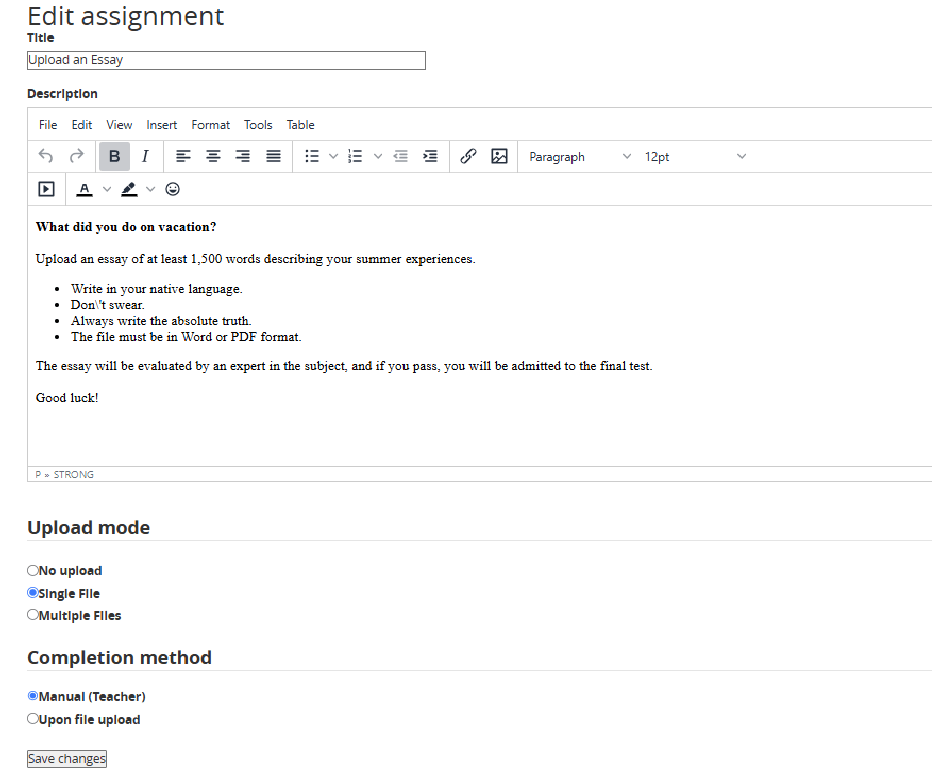Open the emoji picker
The height and width of the screenshot is (784, 932).
pyautogui.click(x=173, y=189)
